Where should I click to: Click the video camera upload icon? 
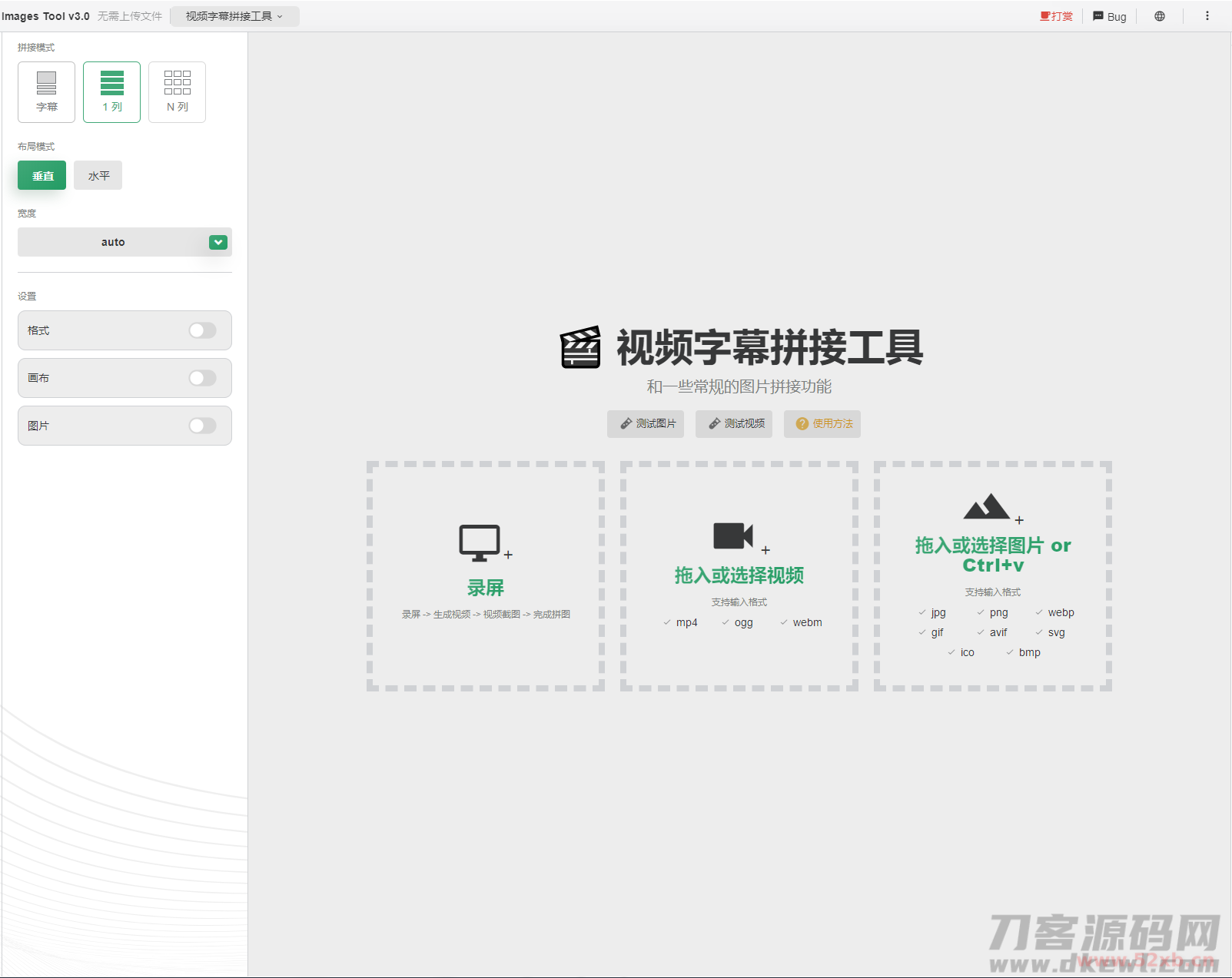pos(733,536)
